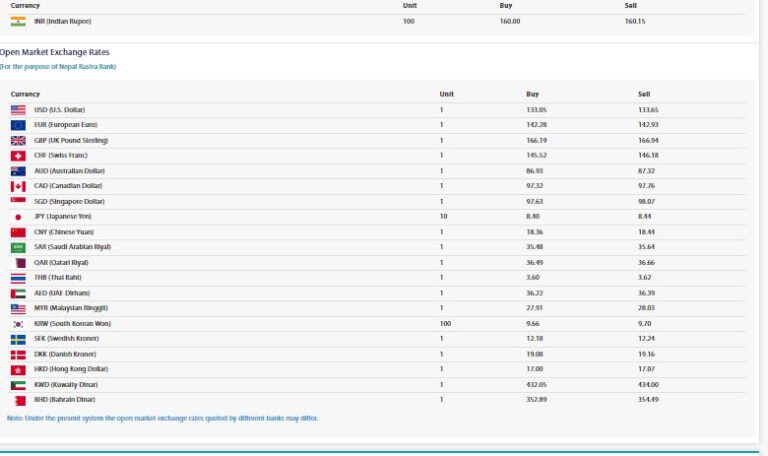The image size is (768, 456).
Task: Click the Swedish flag icon
Action: (18, 339)
